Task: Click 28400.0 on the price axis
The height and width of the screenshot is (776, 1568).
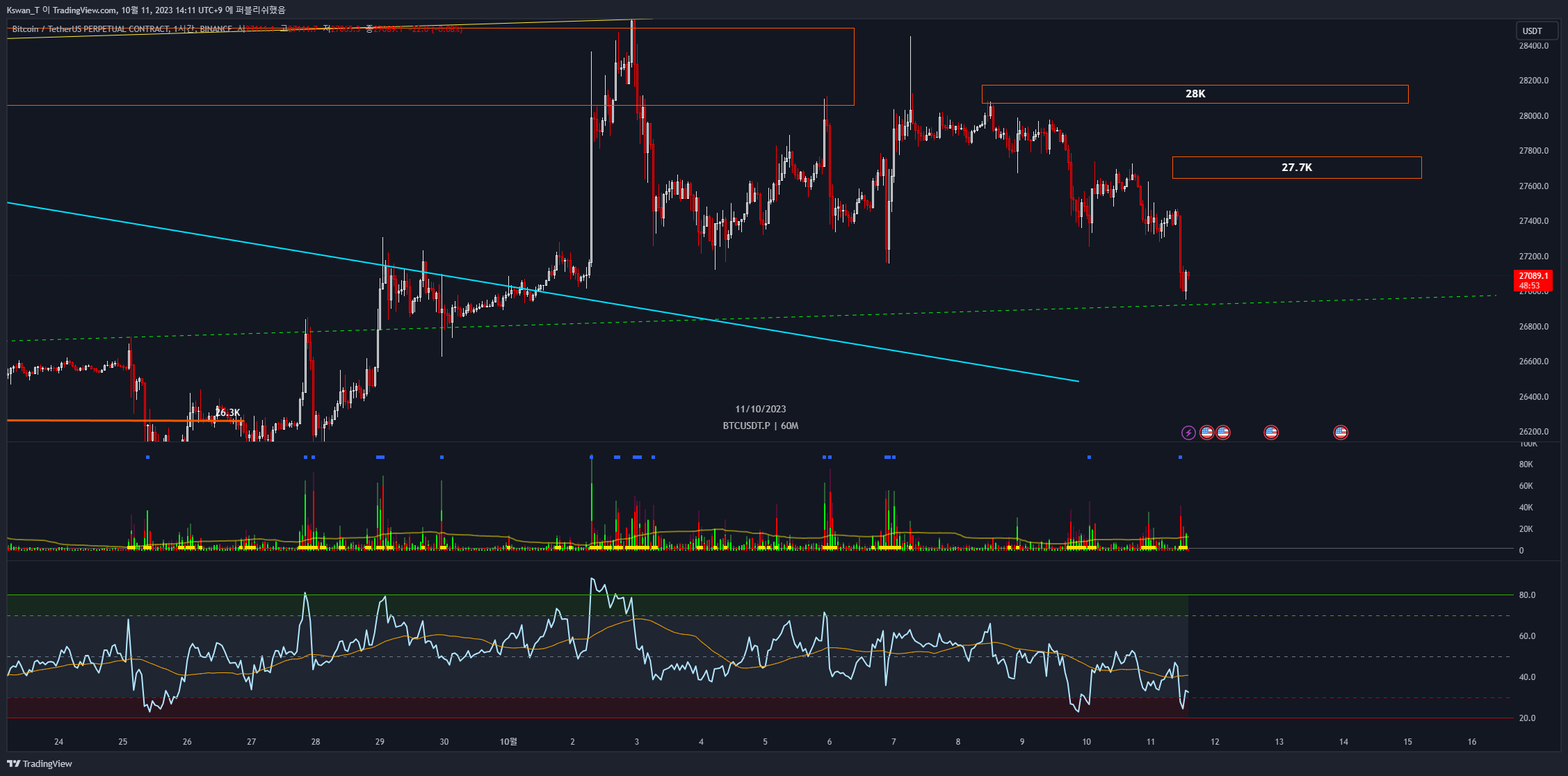Action: pos(1534,46)
